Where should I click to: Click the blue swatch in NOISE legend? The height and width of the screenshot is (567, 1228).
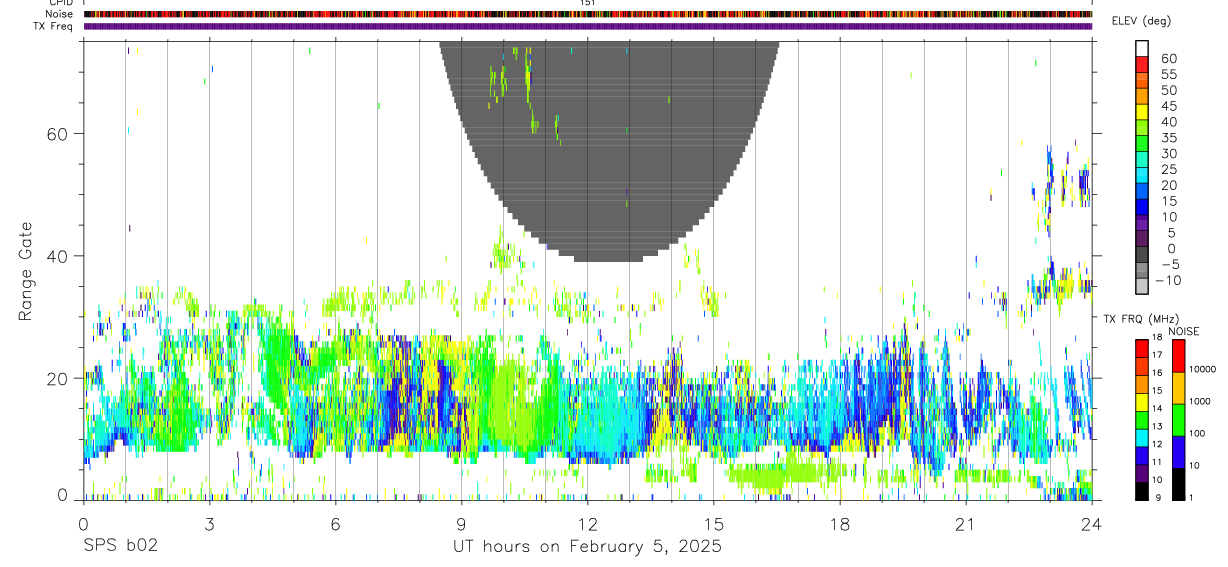(x=1178, y=452)
